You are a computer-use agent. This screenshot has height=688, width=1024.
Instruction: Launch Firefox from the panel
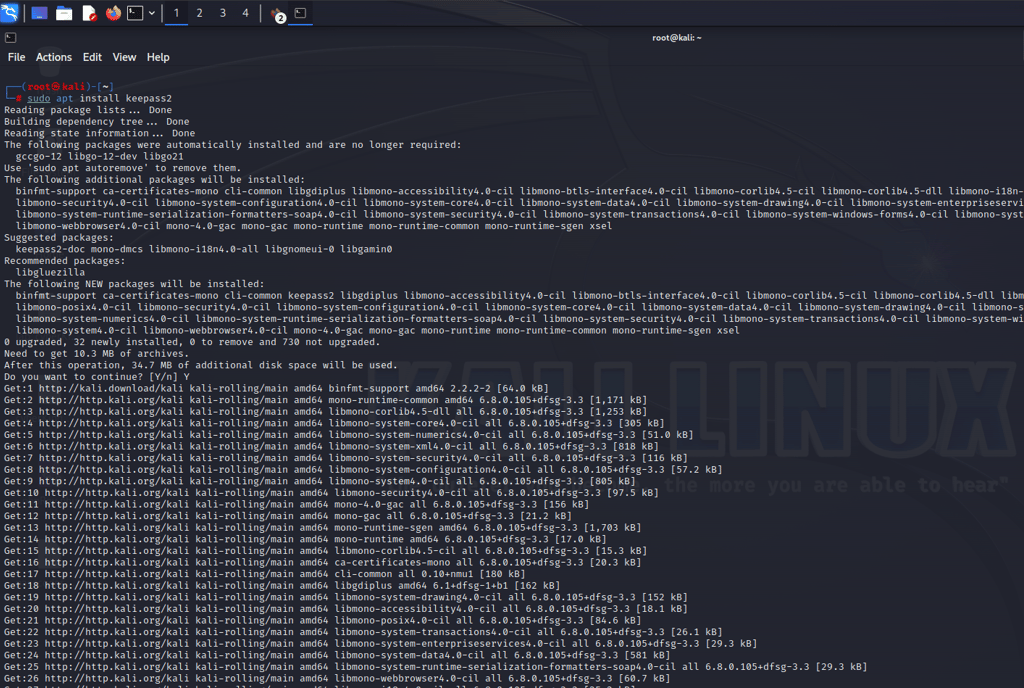point(113,13)
